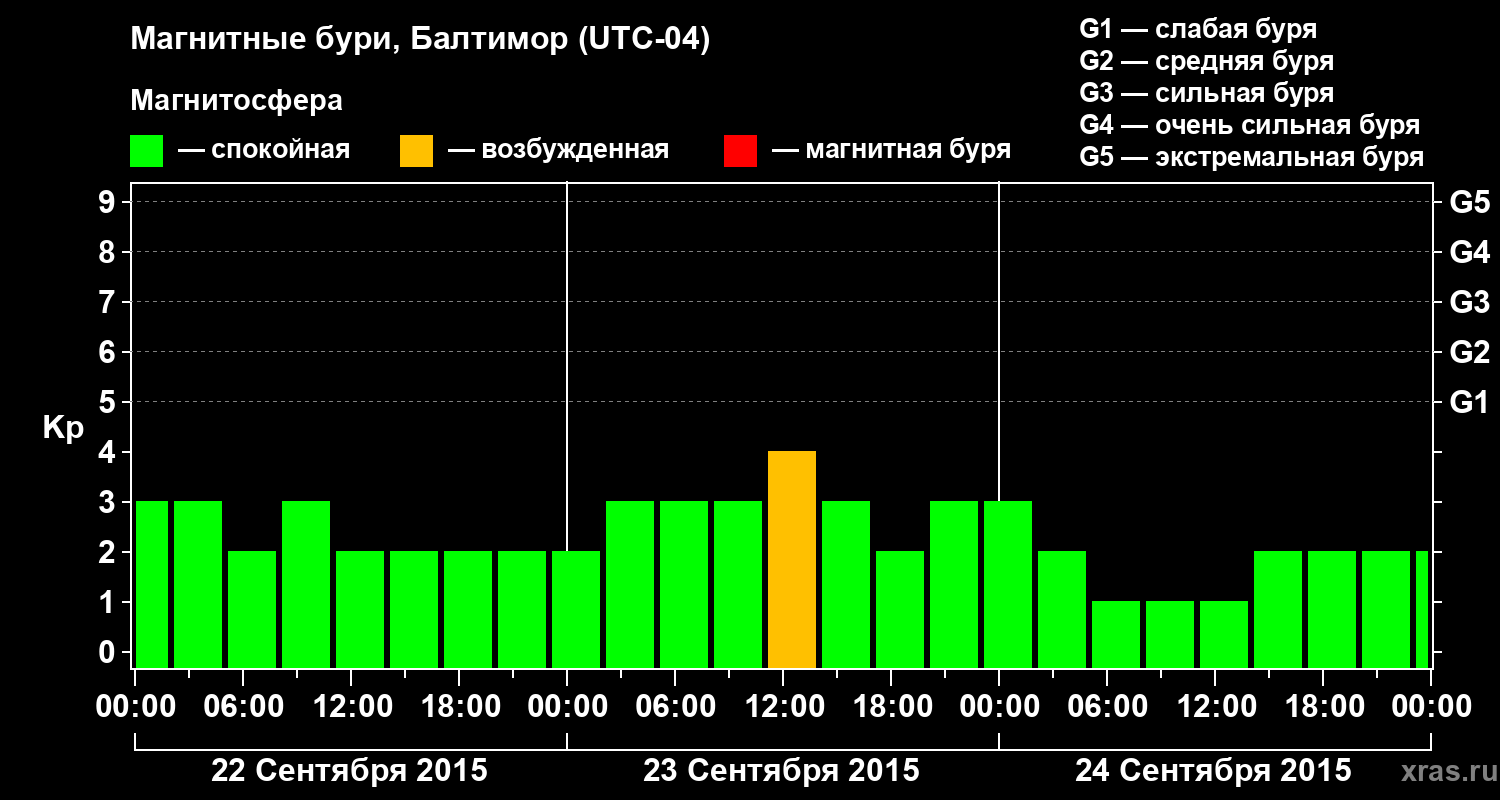Click the '— спокойная' legend label
This screenshot has height=800, width=1500.
tap(264, 151)
